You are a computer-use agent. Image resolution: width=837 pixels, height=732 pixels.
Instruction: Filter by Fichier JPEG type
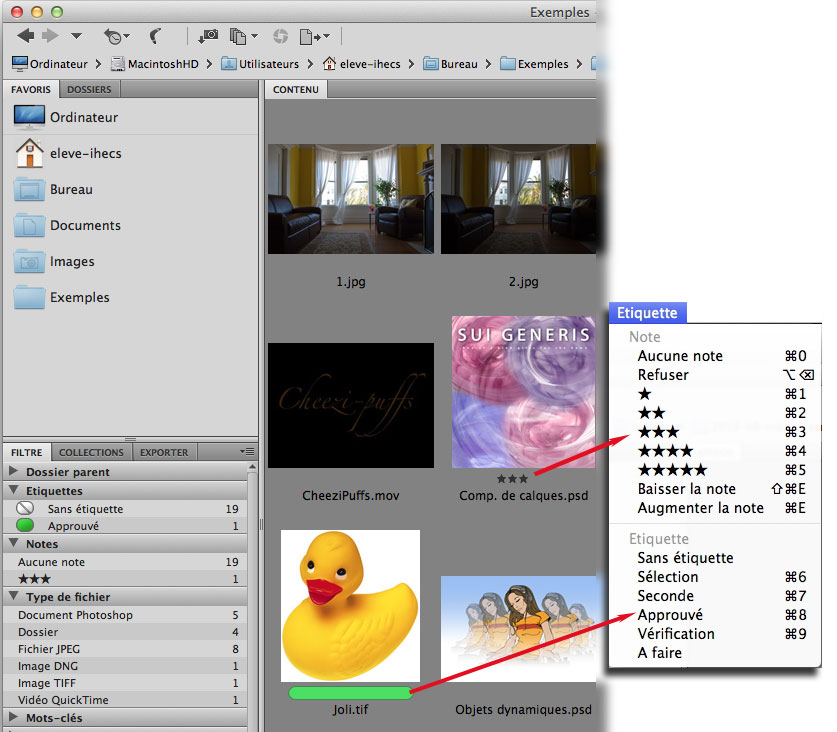point(125,649)
